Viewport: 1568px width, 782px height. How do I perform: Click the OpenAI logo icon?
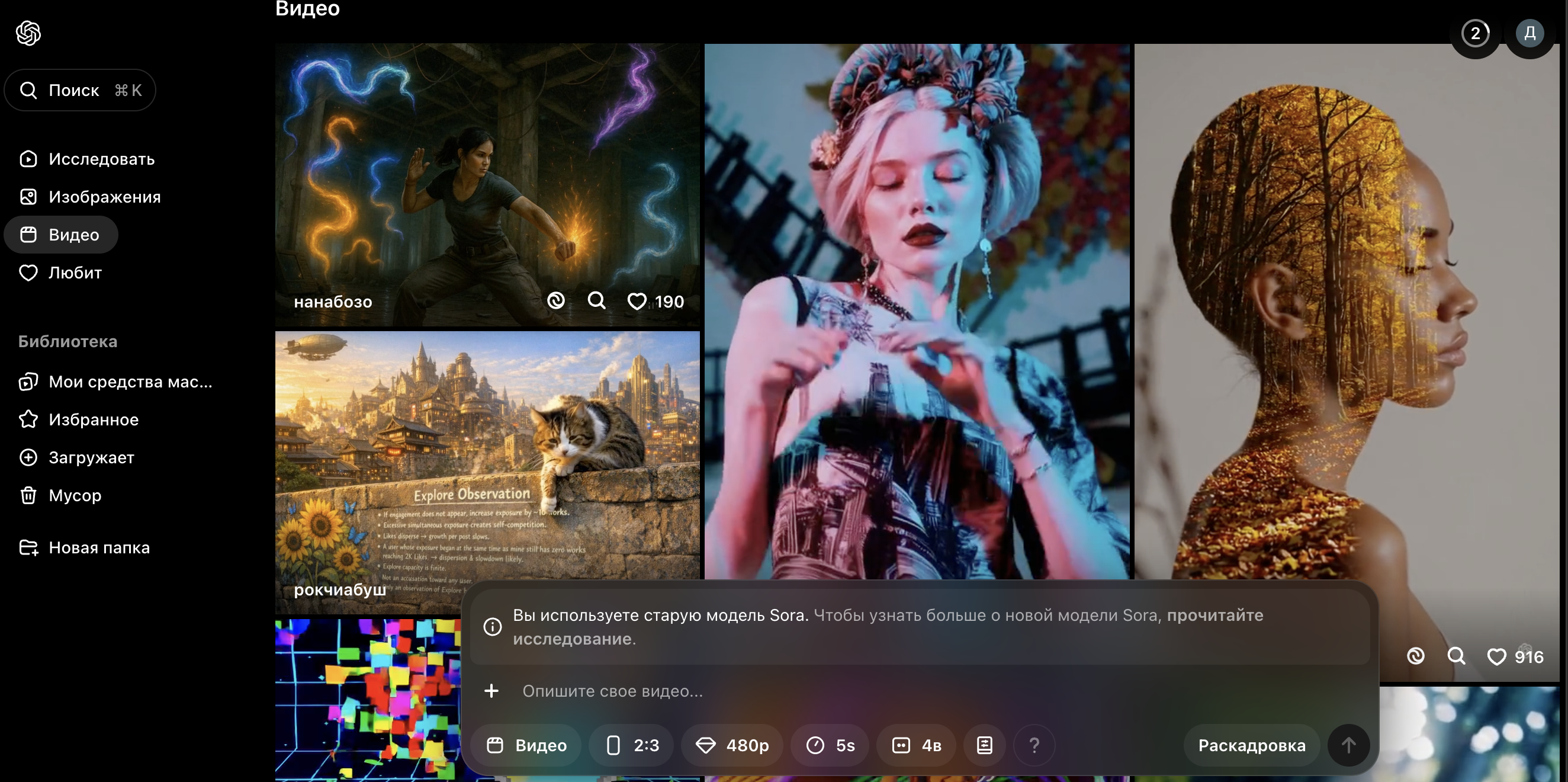click(x=28, y=33)
